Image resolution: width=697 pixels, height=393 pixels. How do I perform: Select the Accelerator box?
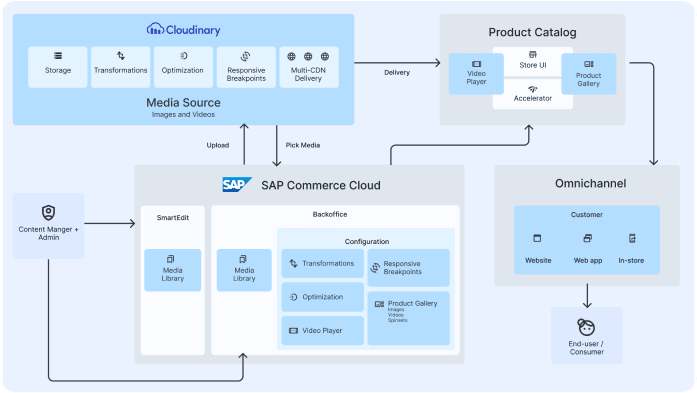tap(533, 94)
